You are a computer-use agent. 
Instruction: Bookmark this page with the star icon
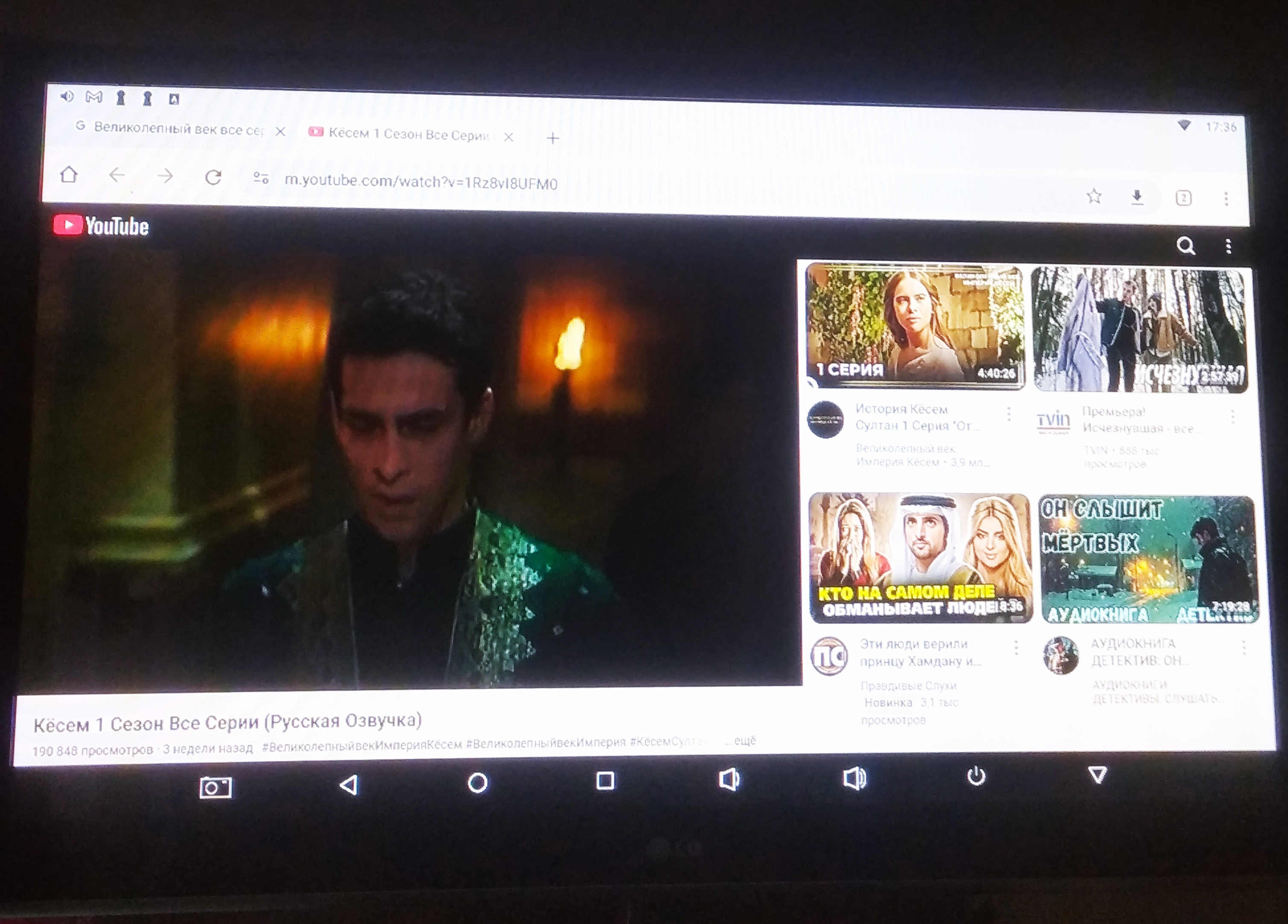(1094, 196)
